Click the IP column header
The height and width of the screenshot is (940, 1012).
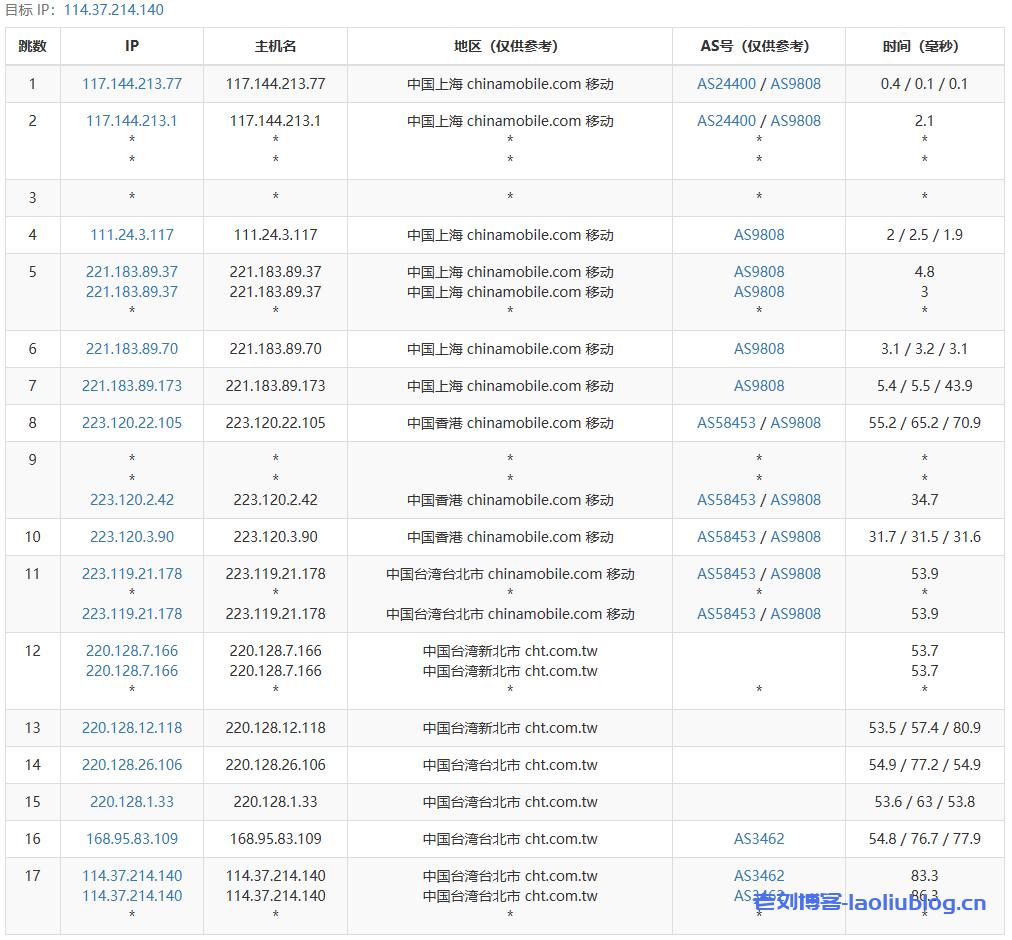(x=131, y=46)
